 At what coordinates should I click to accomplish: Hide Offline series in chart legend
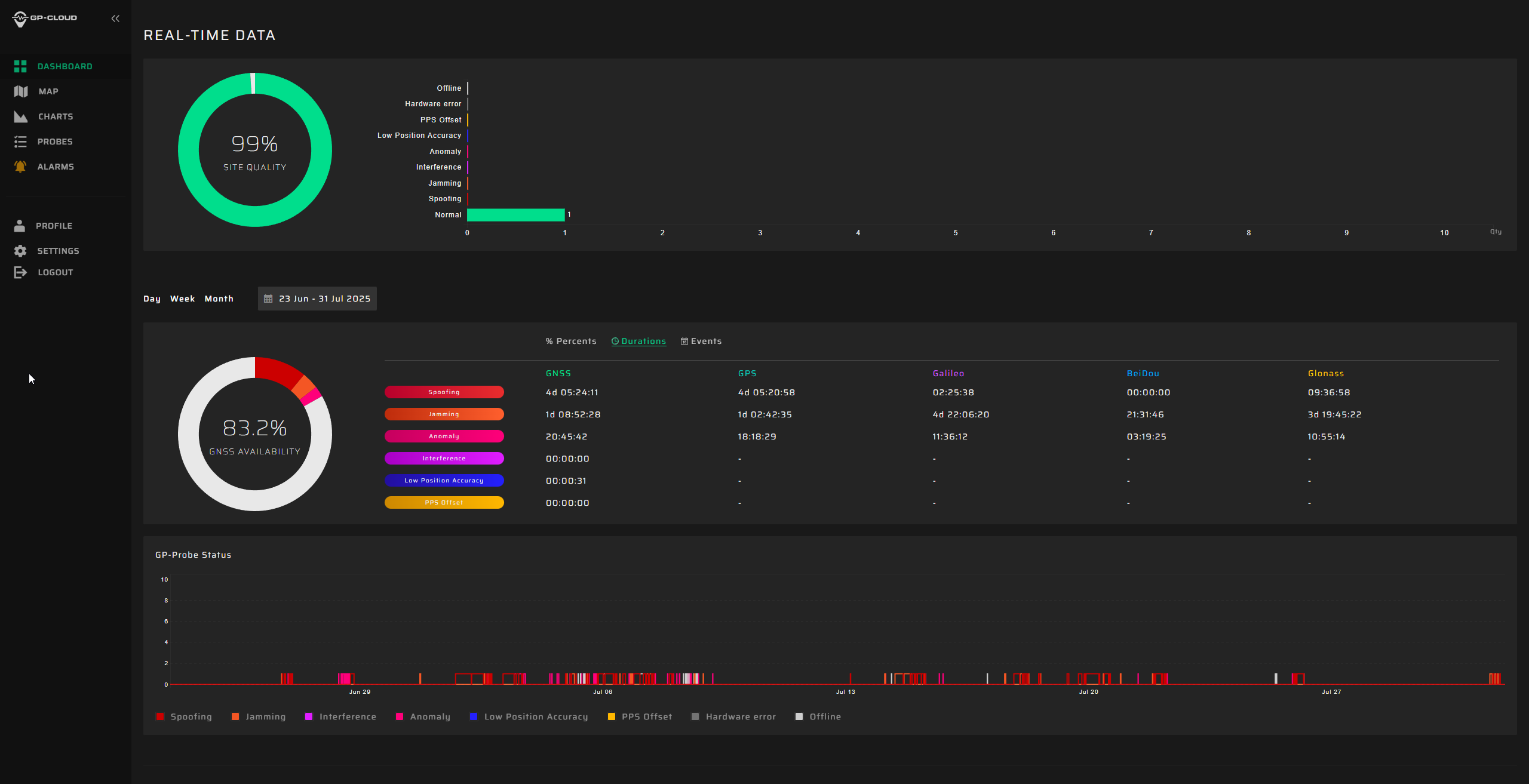point(818,717)
